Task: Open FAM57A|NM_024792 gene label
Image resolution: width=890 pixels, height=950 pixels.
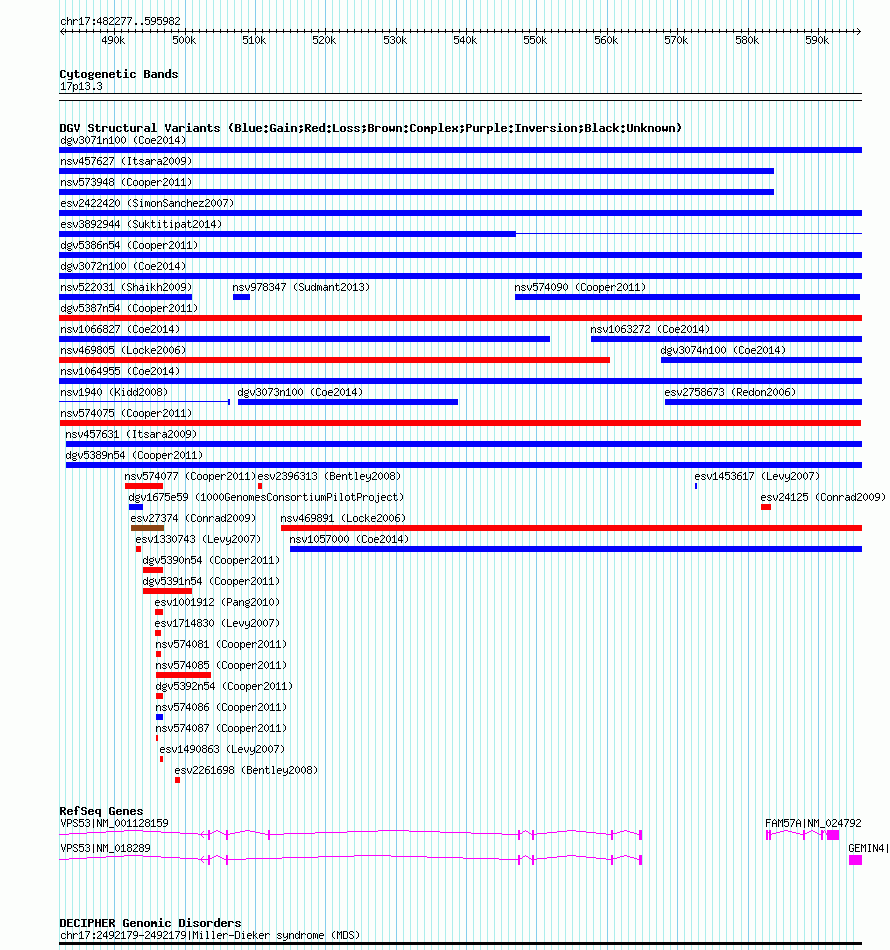Action: coord(813,823)
